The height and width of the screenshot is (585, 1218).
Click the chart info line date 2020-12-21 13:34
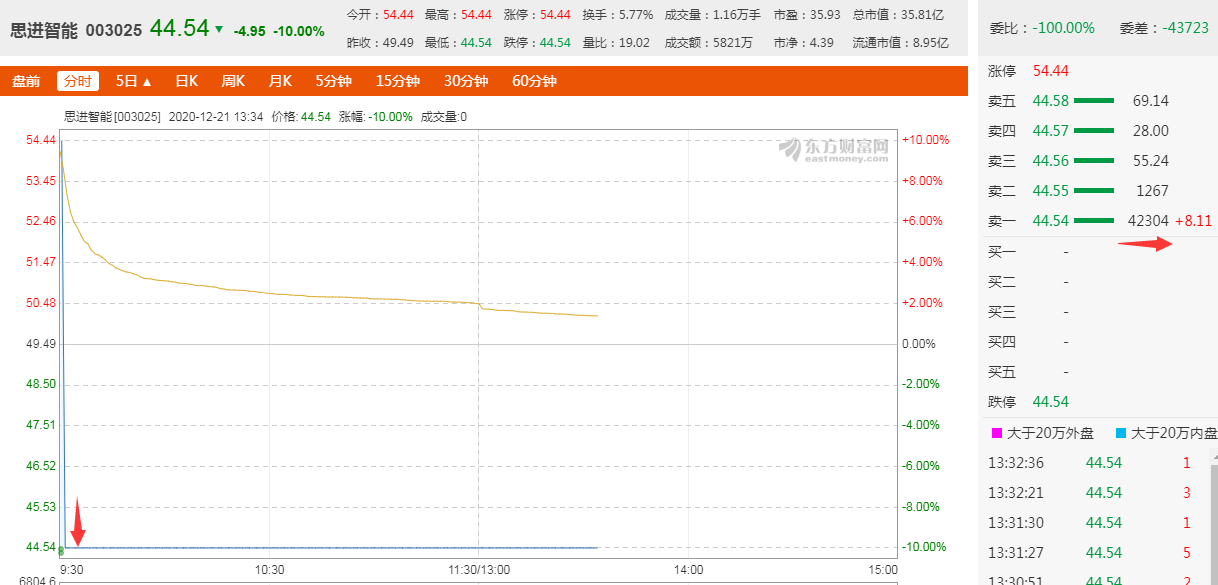click(x=216, y=117)
